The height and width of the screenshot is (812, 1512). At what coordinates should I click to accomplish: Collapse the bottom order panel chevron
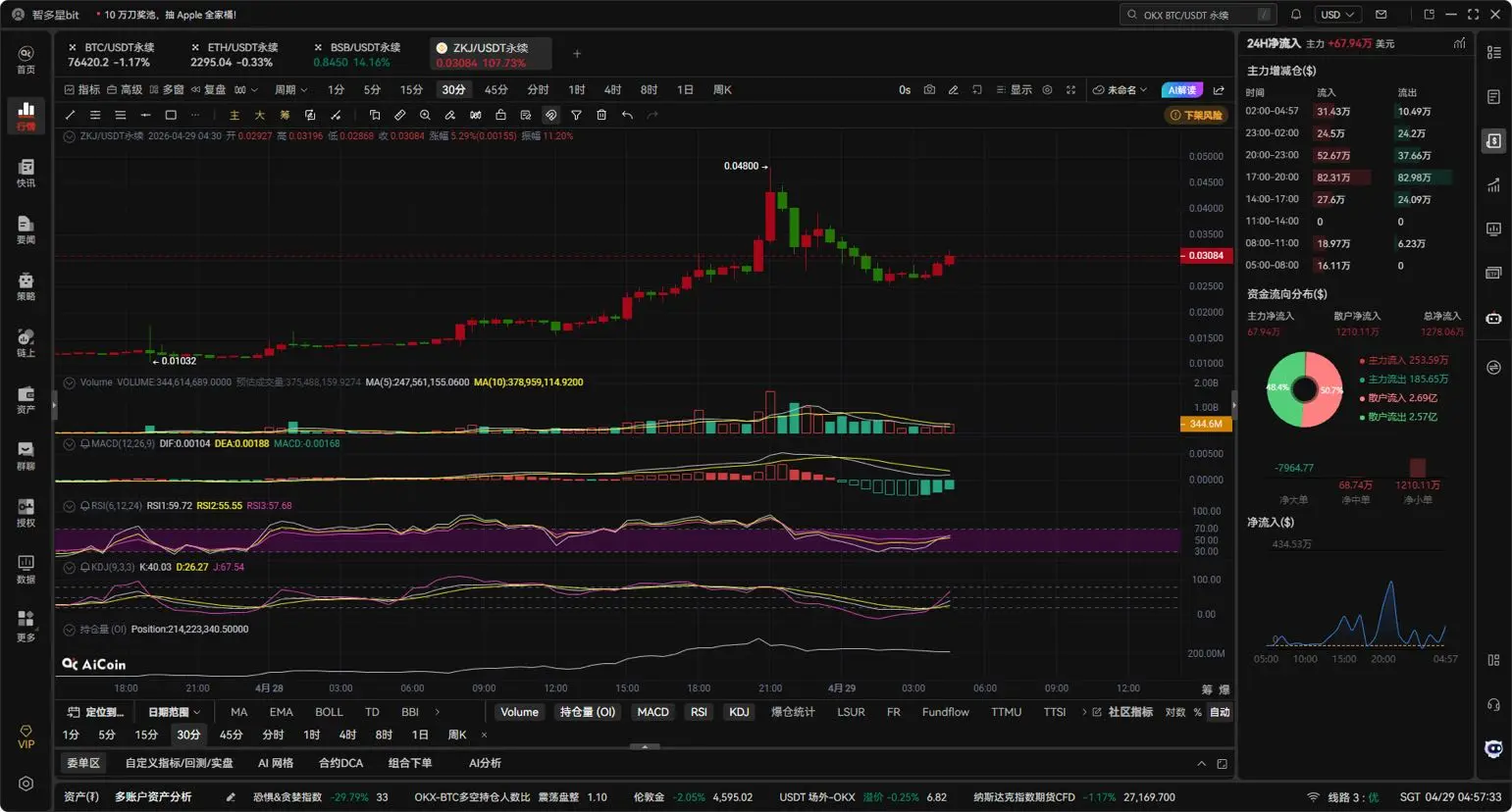click(x=1201, y=763)
